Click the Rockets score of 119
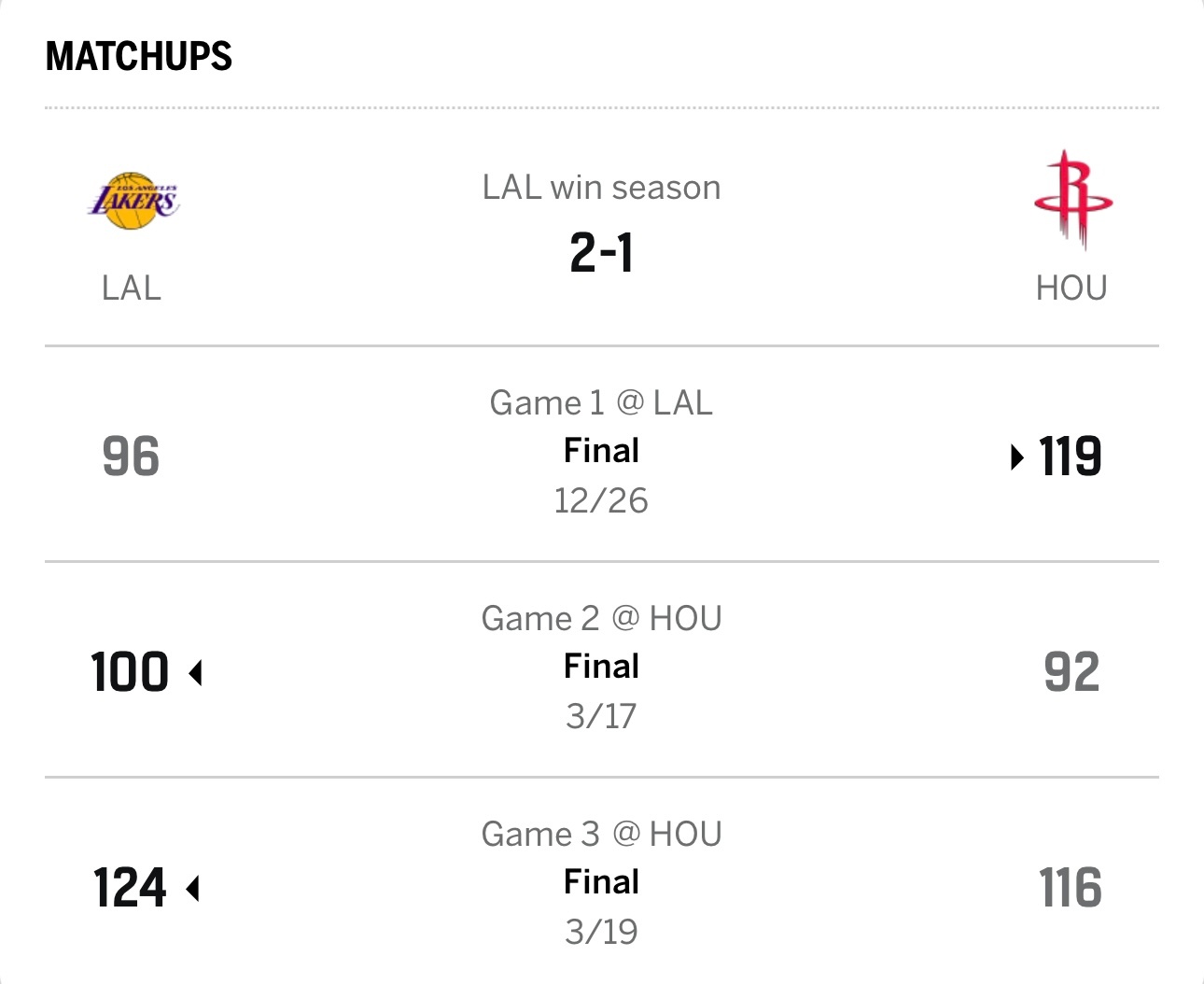This screenshot has height=984, width=1204. point(1071,457)
